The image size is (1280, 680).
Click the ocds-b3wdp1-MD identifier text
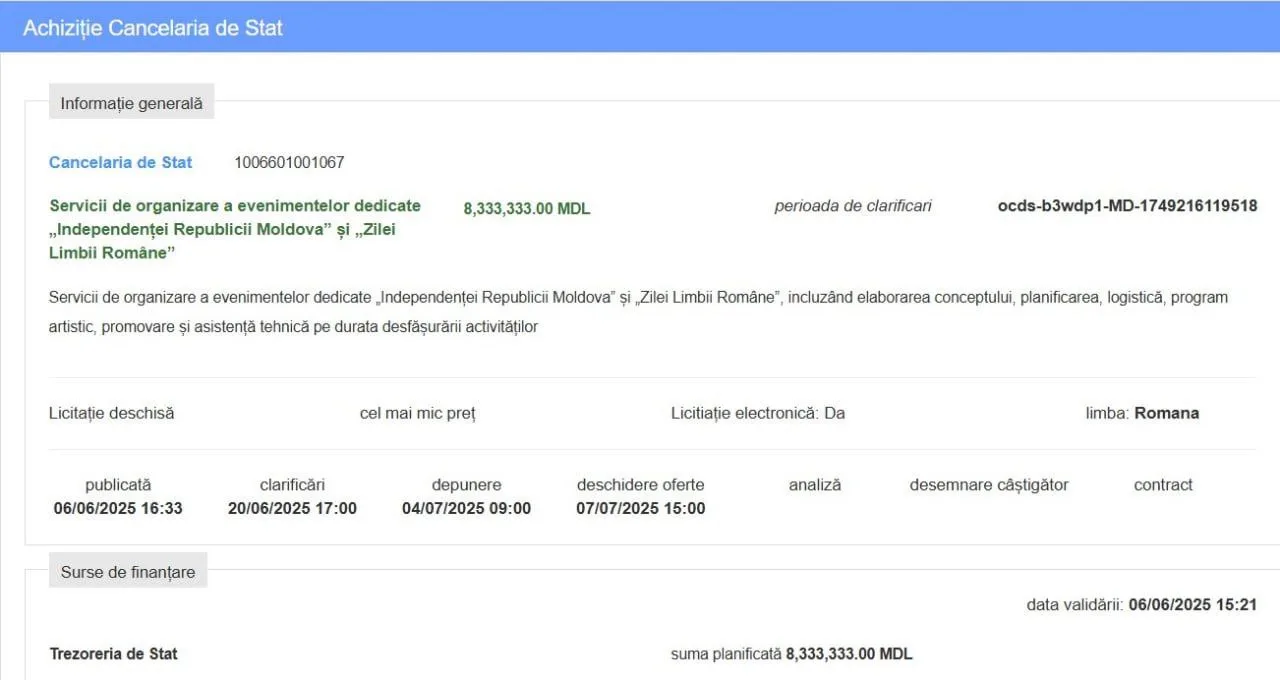[1127, 206]
